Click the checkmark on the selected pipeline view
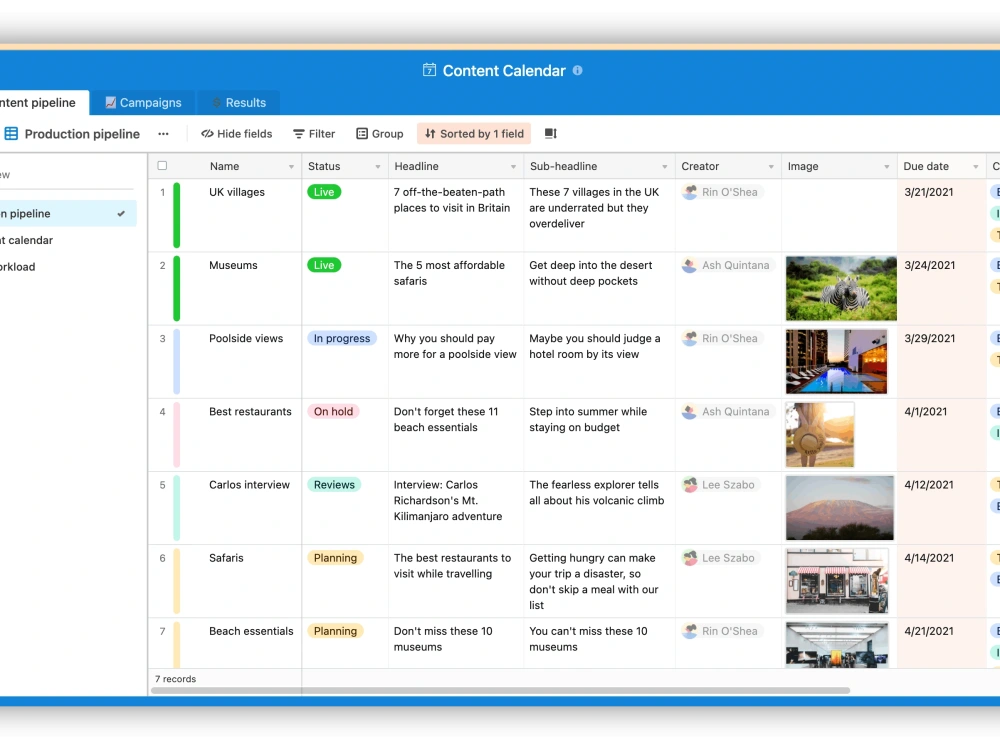The height and width of the screenshot is (750, 1000). pyautogui.click(x=121, y=214)
